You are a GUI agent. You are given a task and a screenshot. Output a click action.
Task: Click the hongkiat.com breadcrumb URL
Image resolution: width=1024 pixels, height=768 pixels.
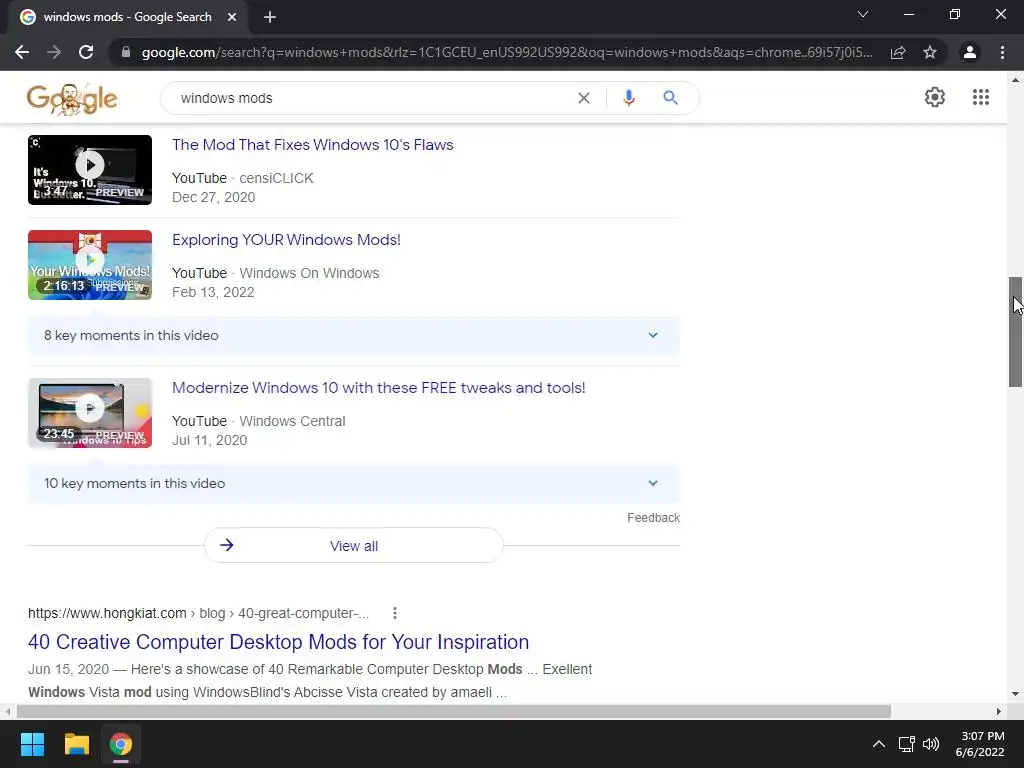198,613
